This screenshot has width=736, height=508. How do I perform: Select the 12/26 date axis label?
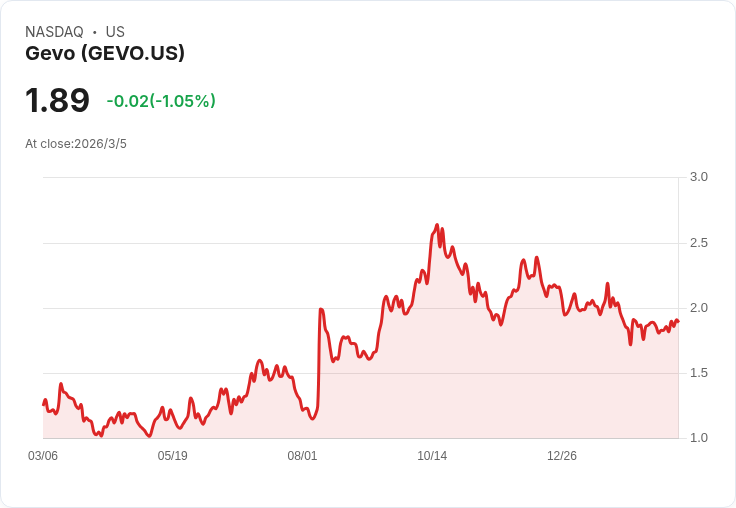click(x=562, y=456)
